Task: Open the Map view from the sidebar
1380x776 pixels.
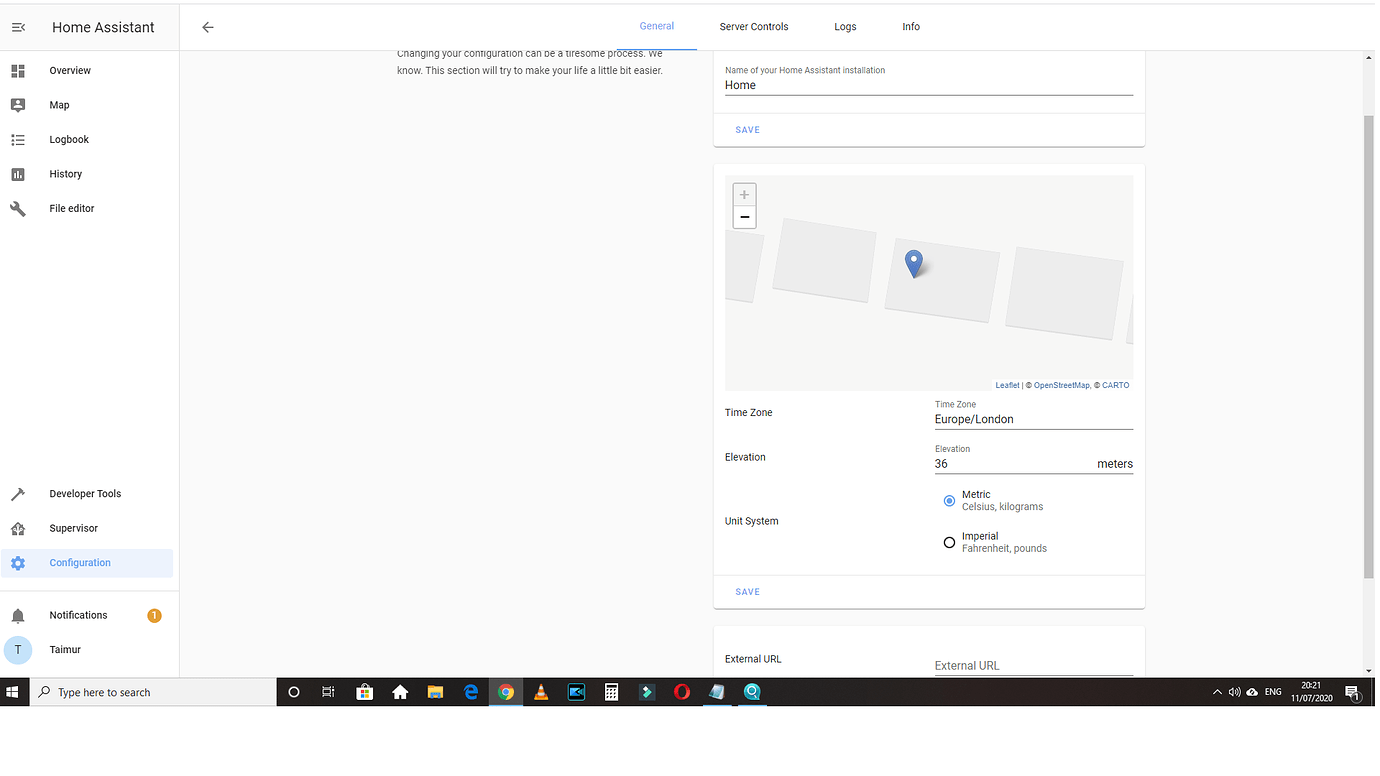Action: click(59, 104)
